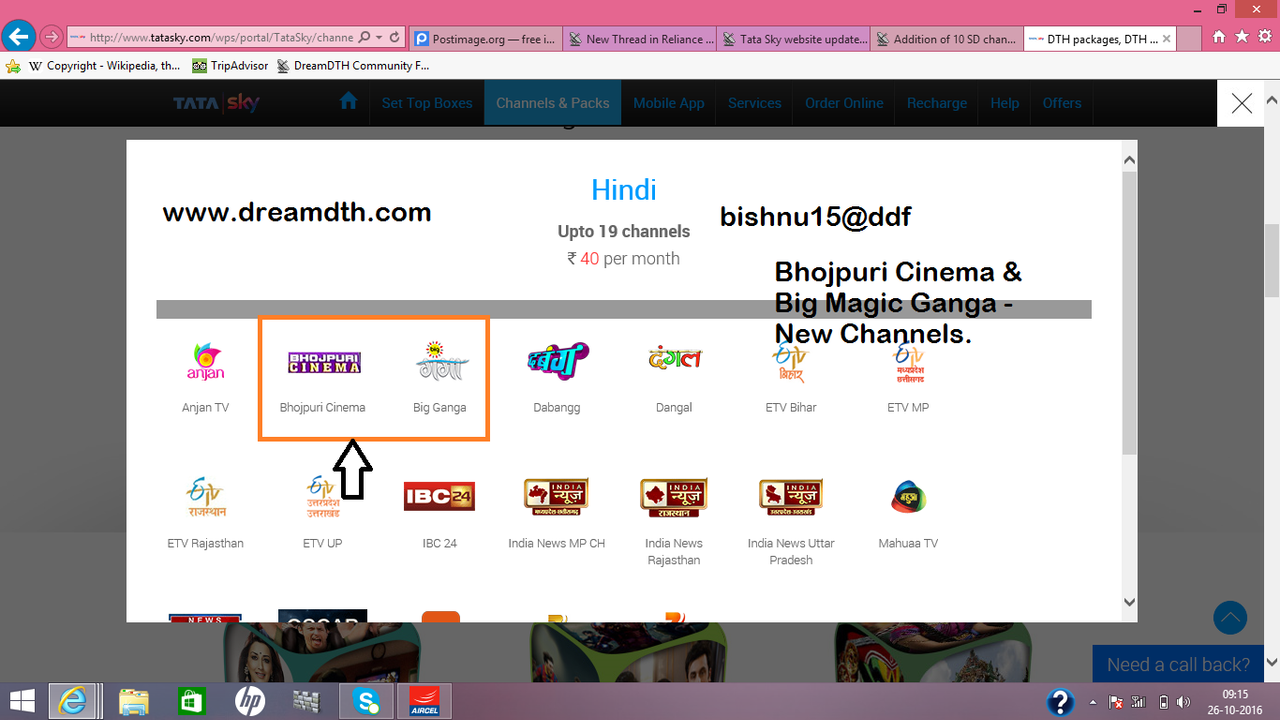1280x720 pixels.
Task: Select the Big Ganga channel logo
Action: pyautogui.click(x=440, y=361)
